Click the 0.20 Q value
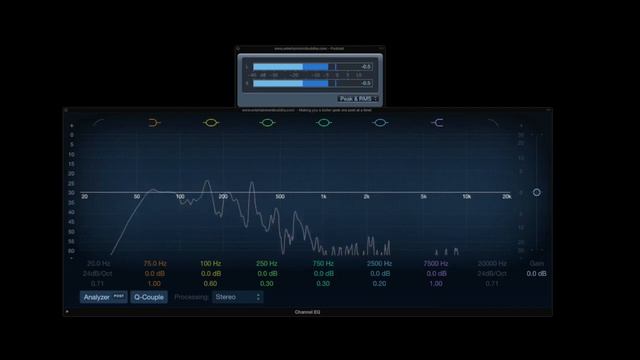 (x=379, y=283)
